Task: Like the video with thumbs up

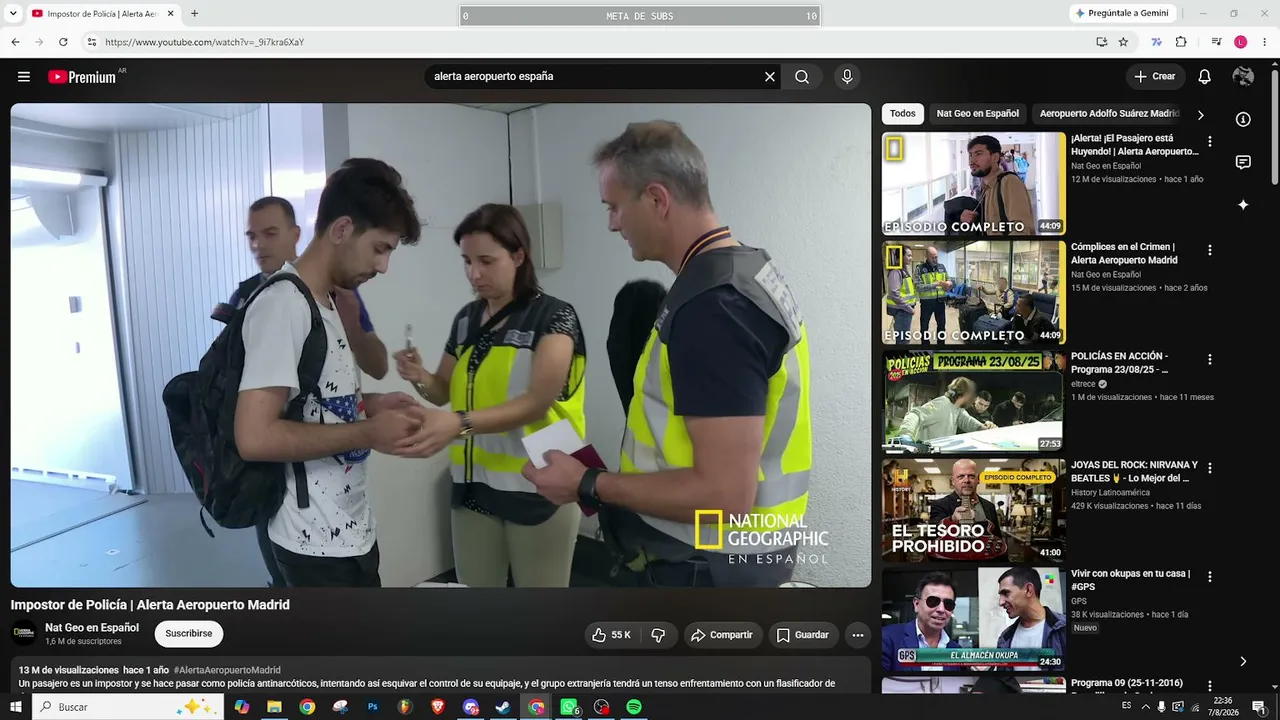Action: point(611,635)
